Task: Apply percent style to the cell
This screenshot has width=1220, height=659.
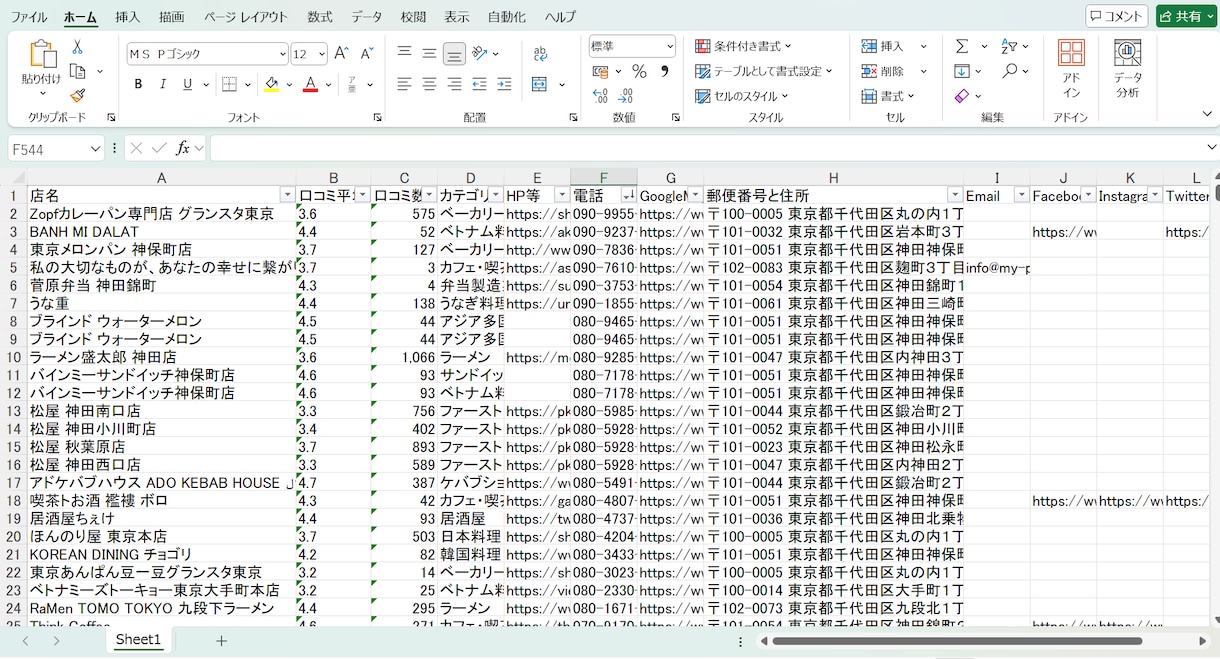Action: [x=639, y=72]
